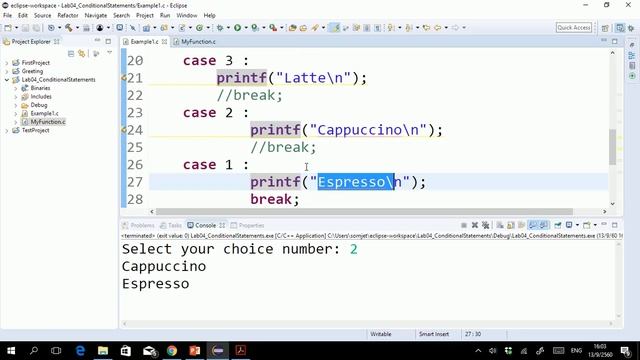Open PowerPoint from taskbar
This screenshot has width=640, height=360.
pyautogui.click(x=195, y=351)
